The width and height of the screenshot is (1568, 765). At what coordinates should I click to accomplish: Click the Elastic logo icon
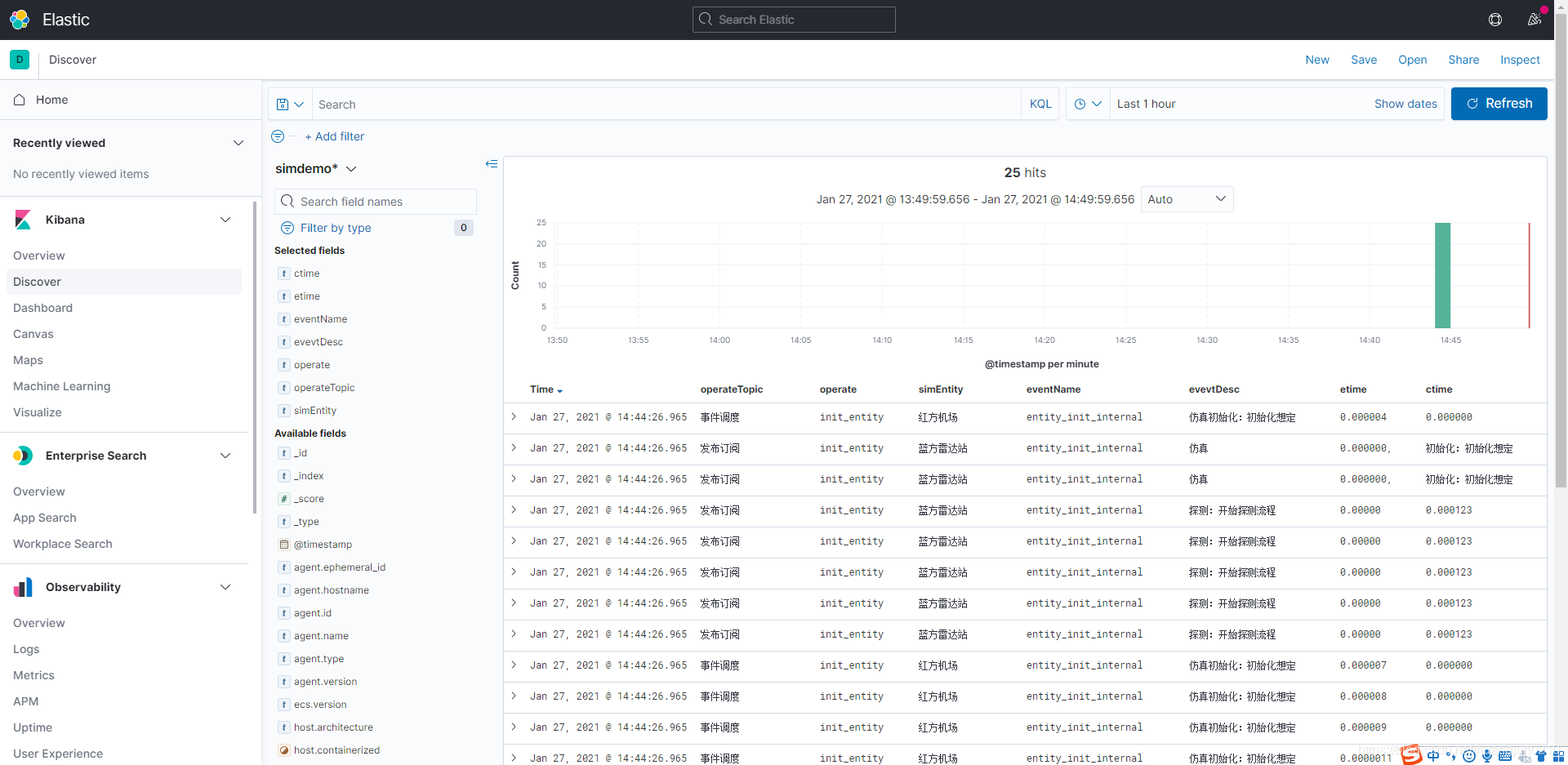point(20,20)
